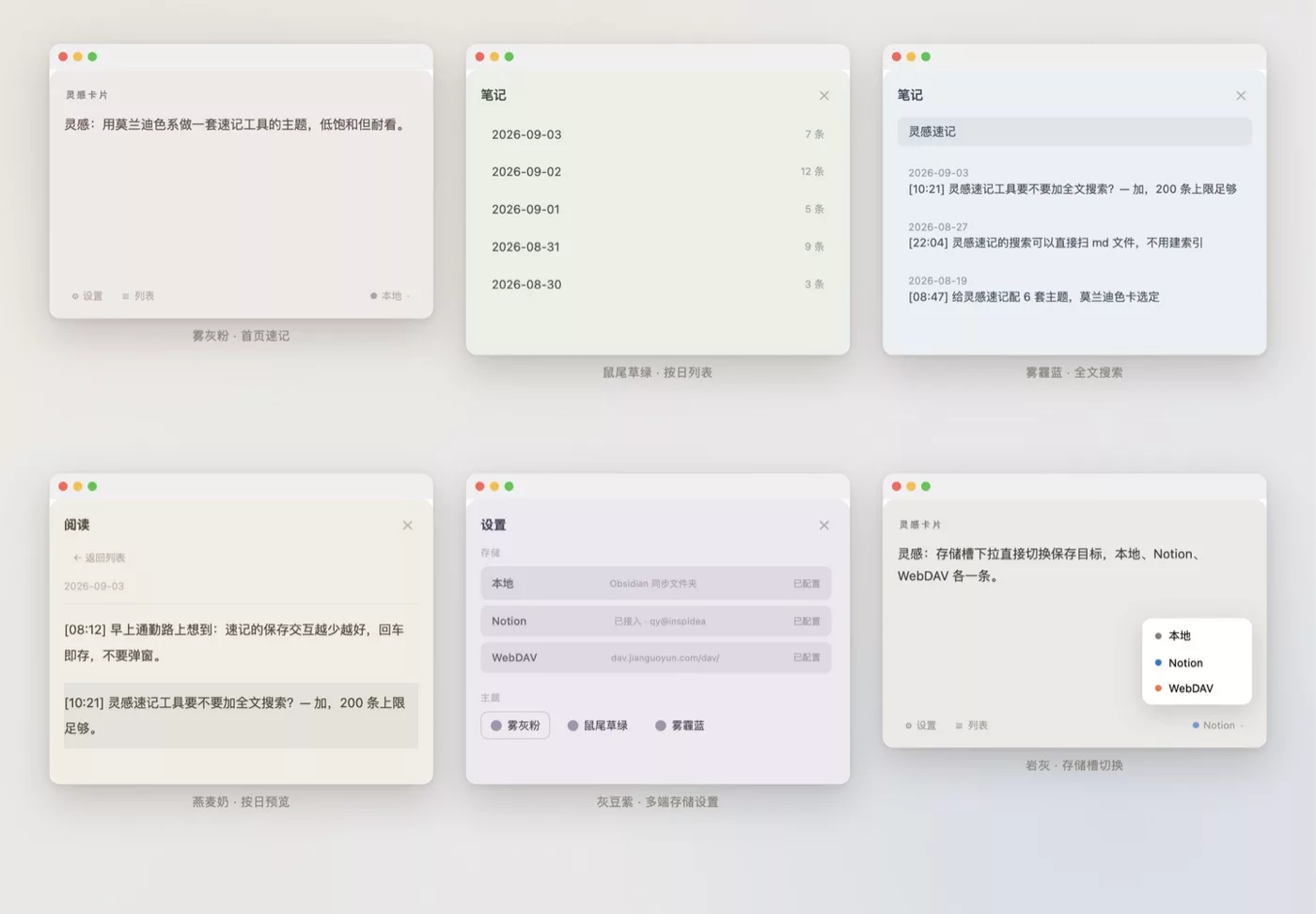Image resolution: width=1316 pixels, height=914 pixels.
Task: Click the note text in the 雾灰粉 首页速记 window
Action: [236, 125]
